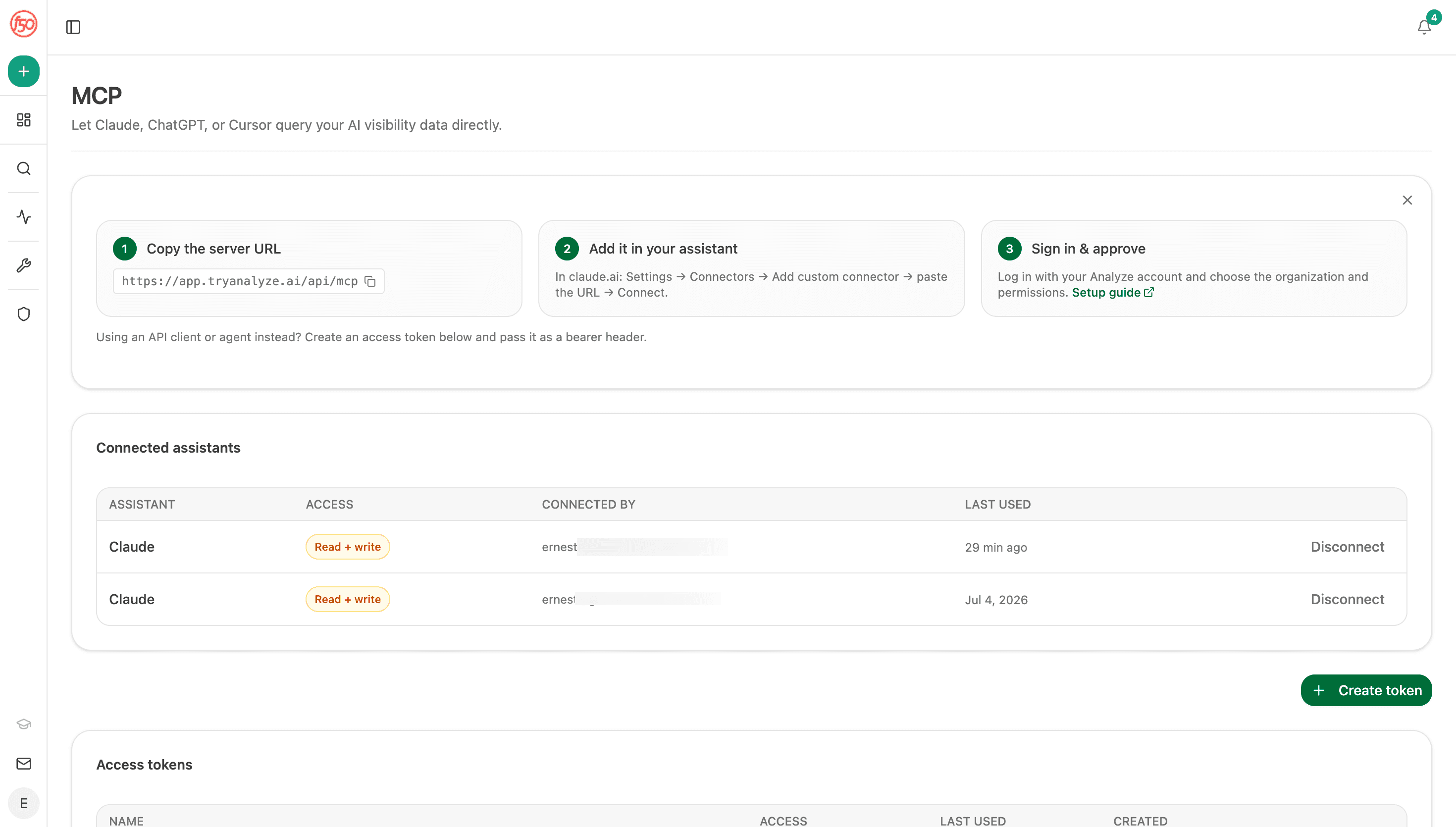Click the "Jul 4, 2026" cell

tap(996, 600)
